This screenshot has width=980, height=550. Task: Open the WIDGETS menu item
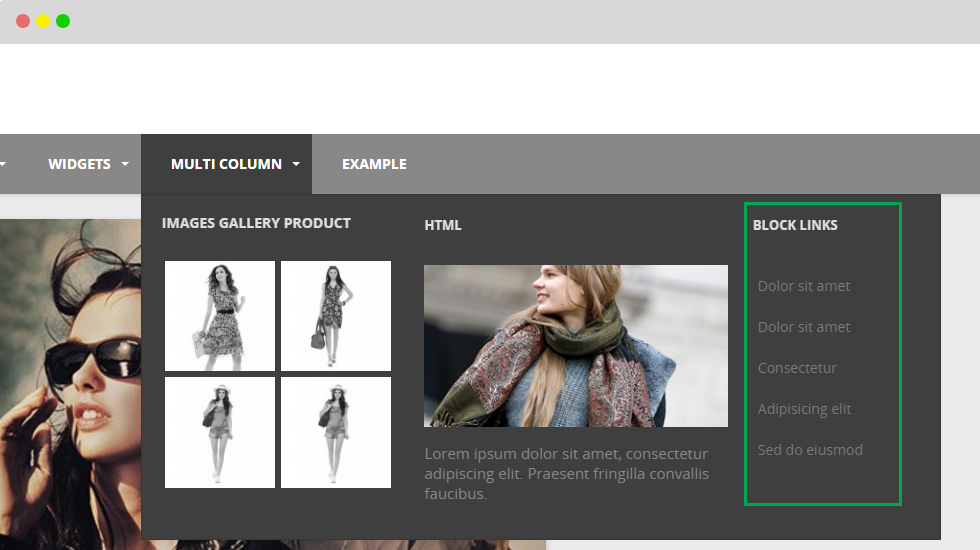click(79, 164)
